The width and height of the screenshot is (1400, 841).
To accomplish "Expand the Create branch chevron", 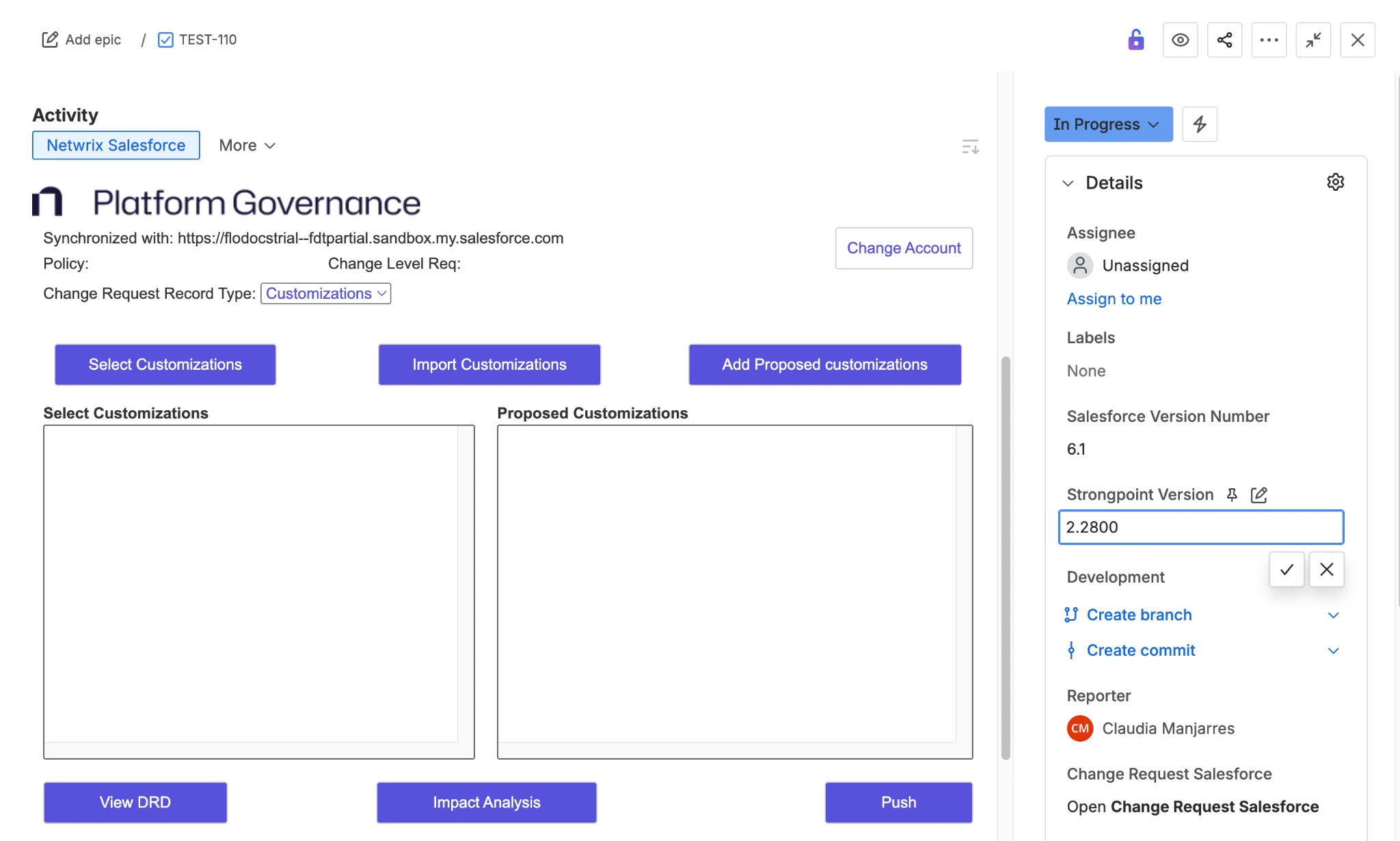I will point(1332,615).
